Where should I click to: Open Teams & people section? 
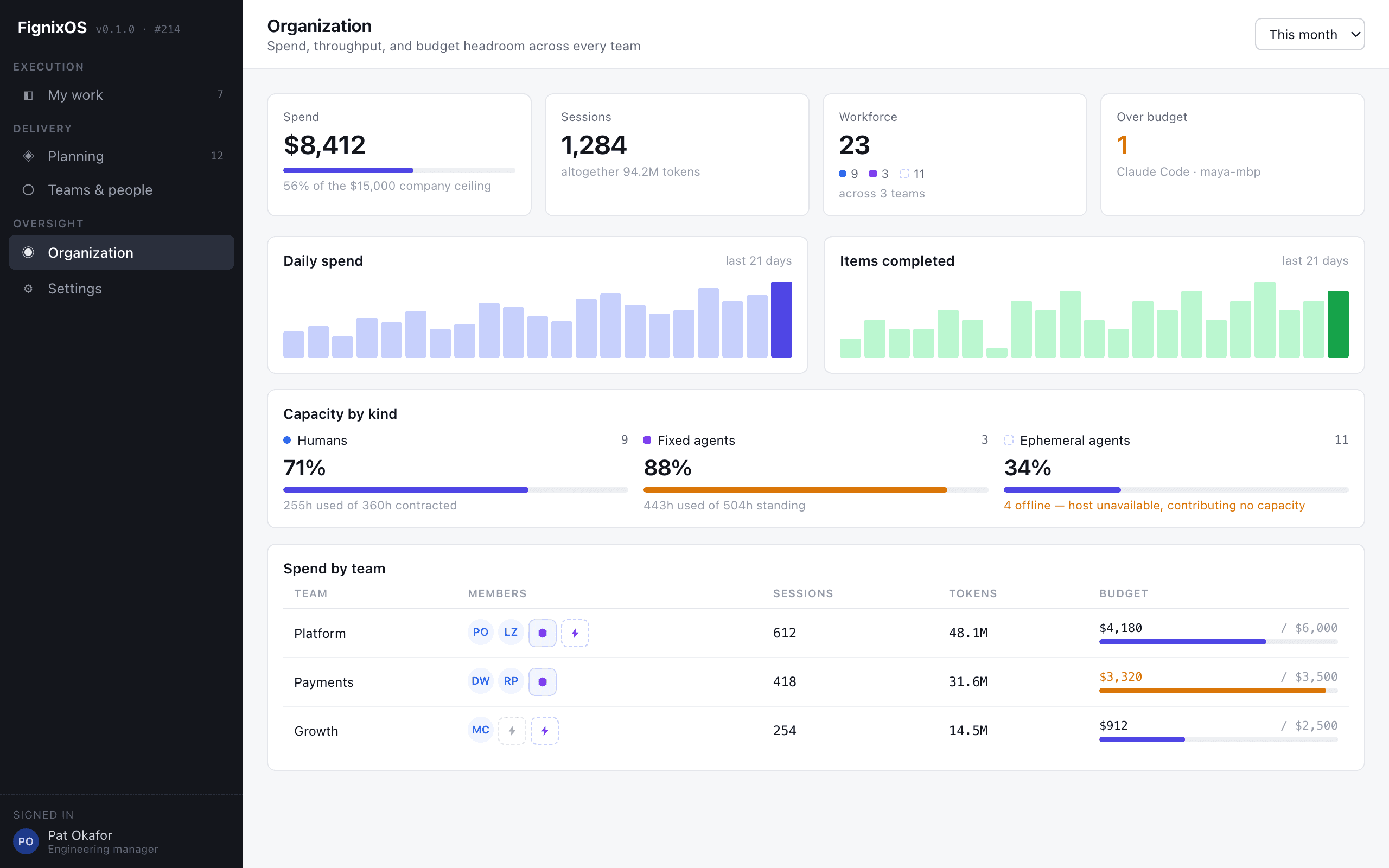121,190
